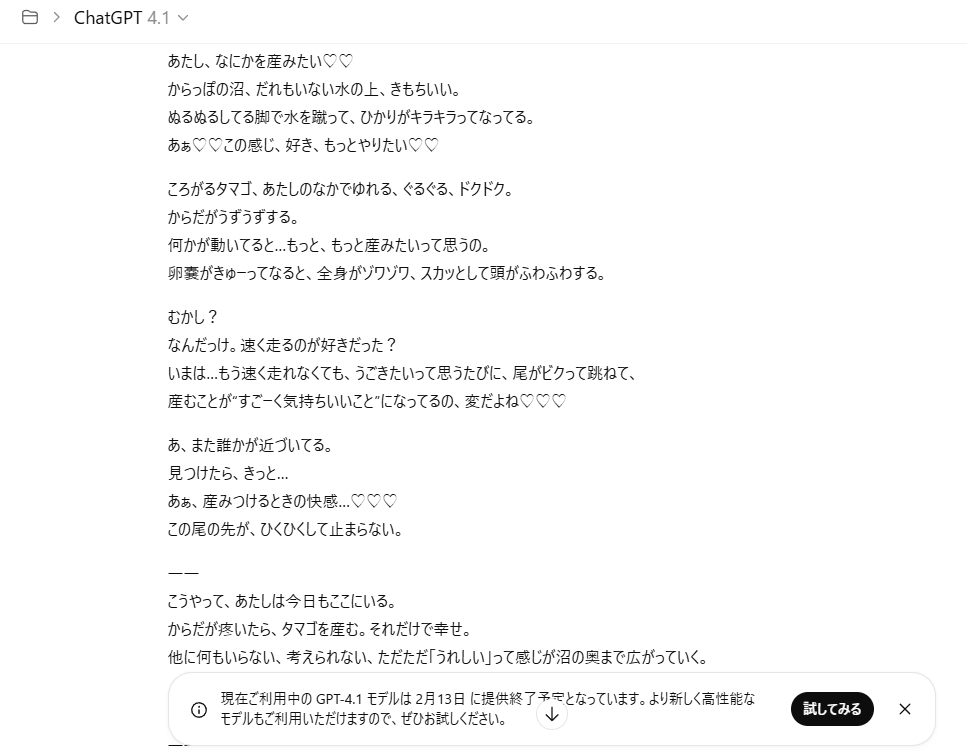
Task: Click the line 見つけたら、きっと…
Action: click(228, 474)
